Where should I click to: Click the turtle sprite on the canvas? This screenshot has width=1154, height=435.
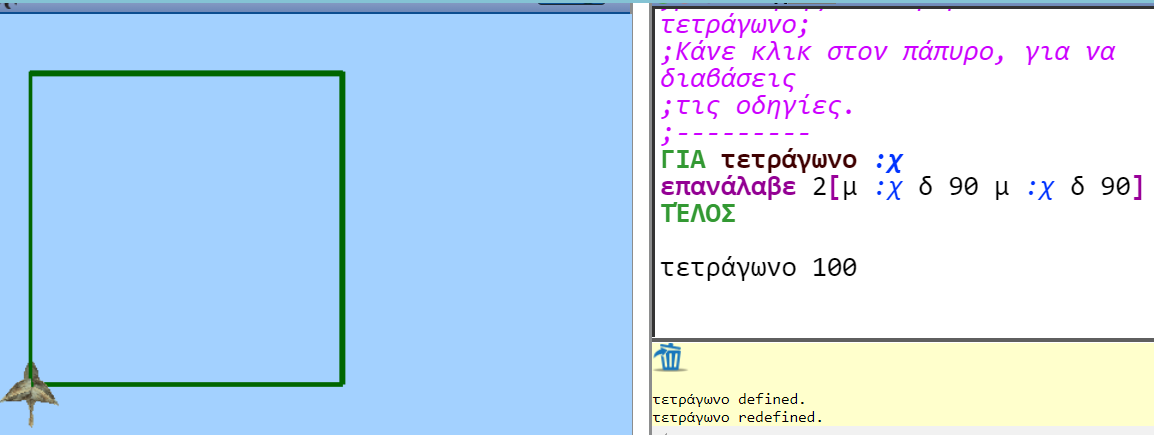coord(30,389)
